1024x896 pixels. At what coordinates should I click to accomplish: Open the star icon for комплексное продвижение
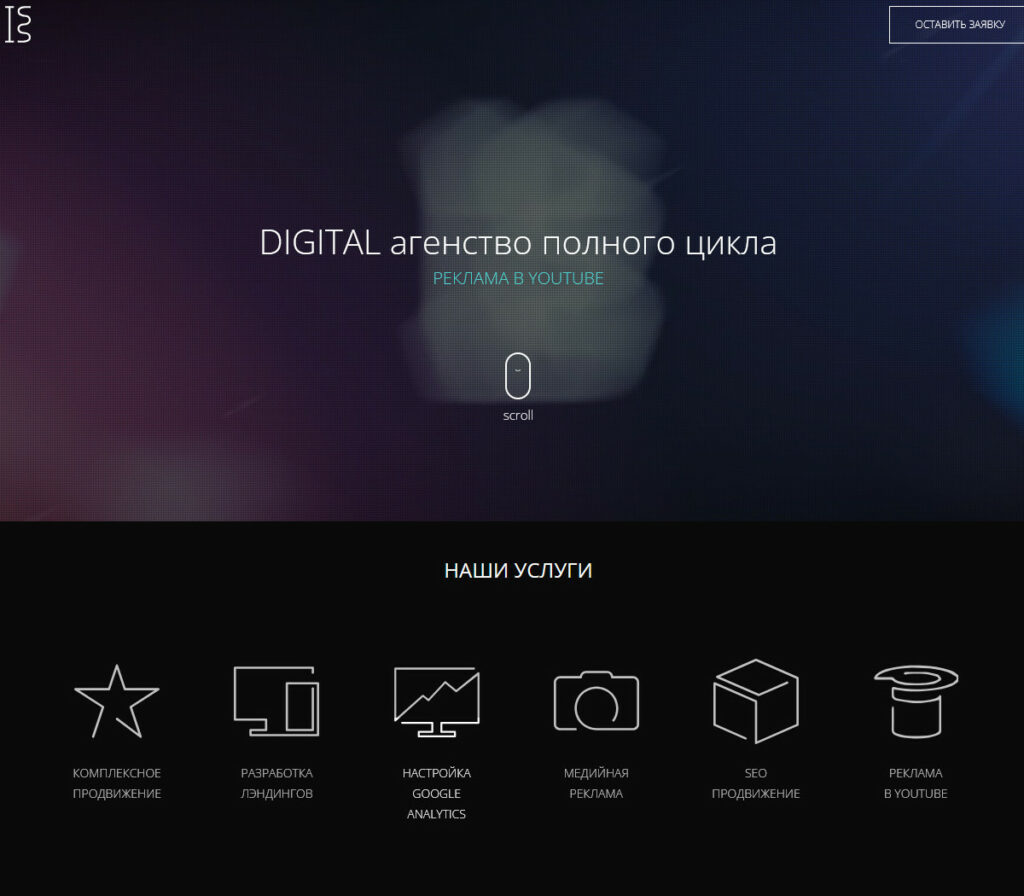(x=117, y=701)
